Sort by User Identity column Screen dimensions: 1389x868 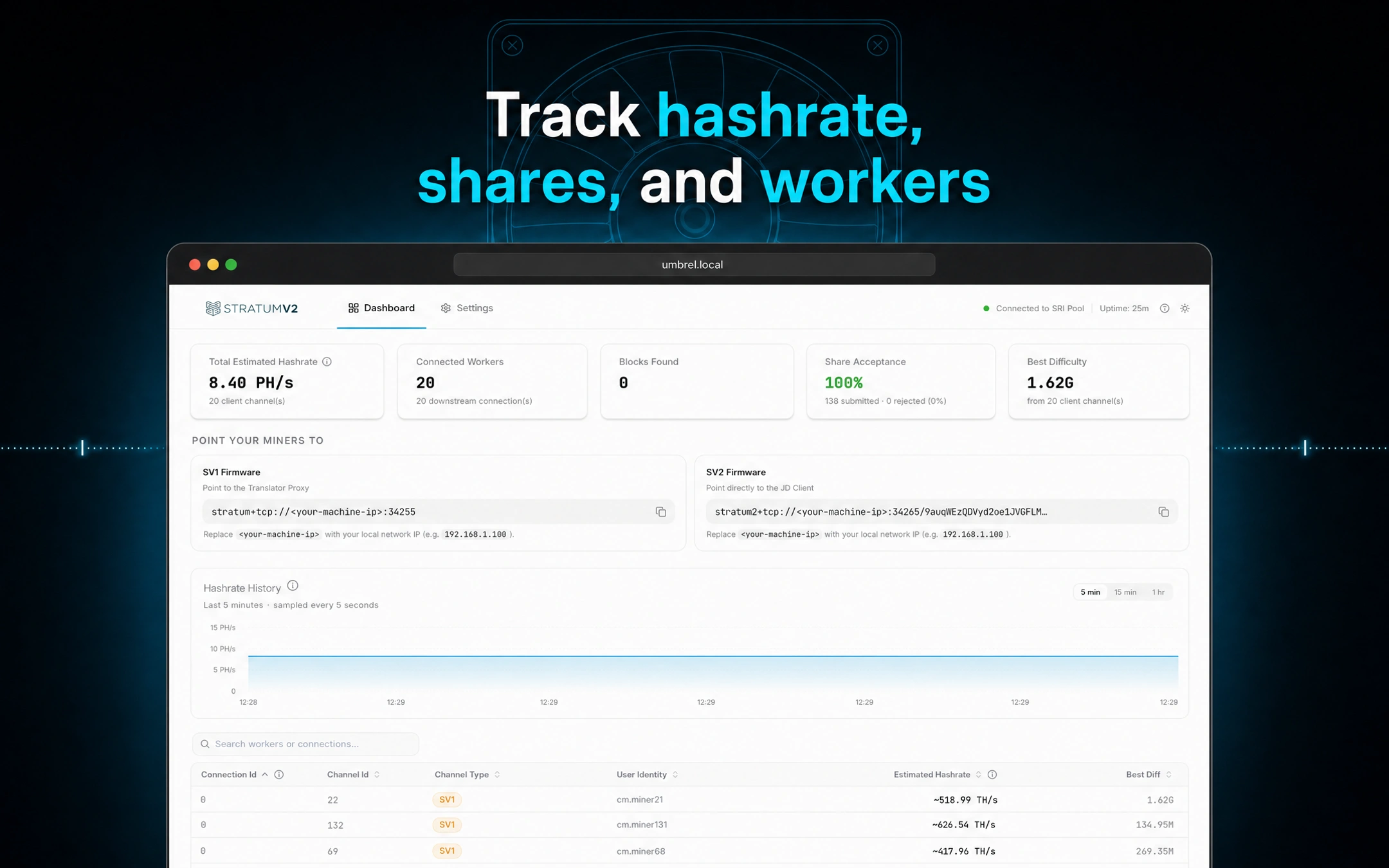(647, 775)
